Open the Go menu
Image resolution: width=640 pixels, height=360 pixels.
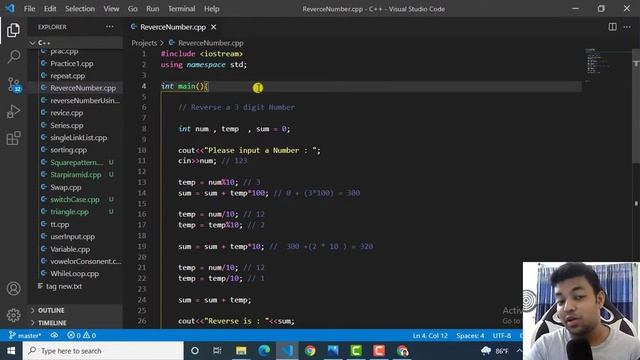coord(133,9)
